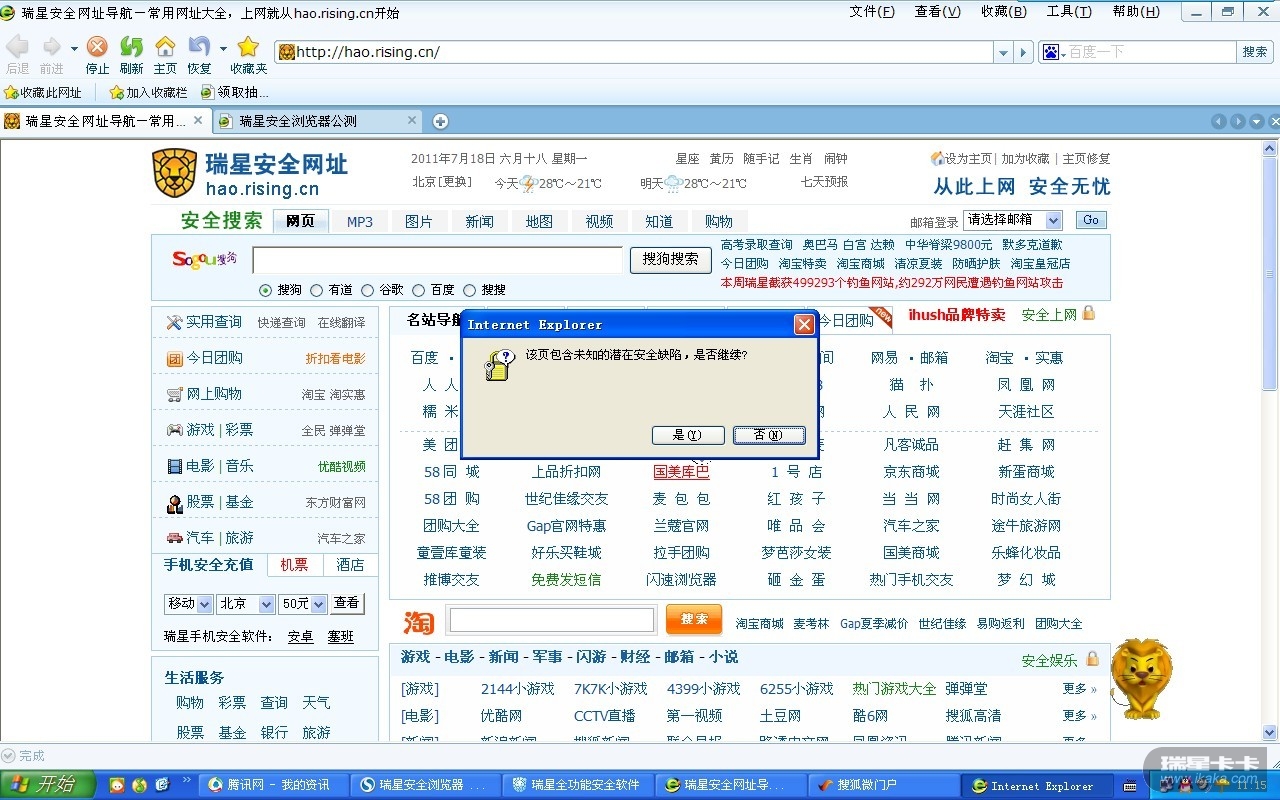Open the 收藏夹 favorites star icon

click(x=248, y=47)
